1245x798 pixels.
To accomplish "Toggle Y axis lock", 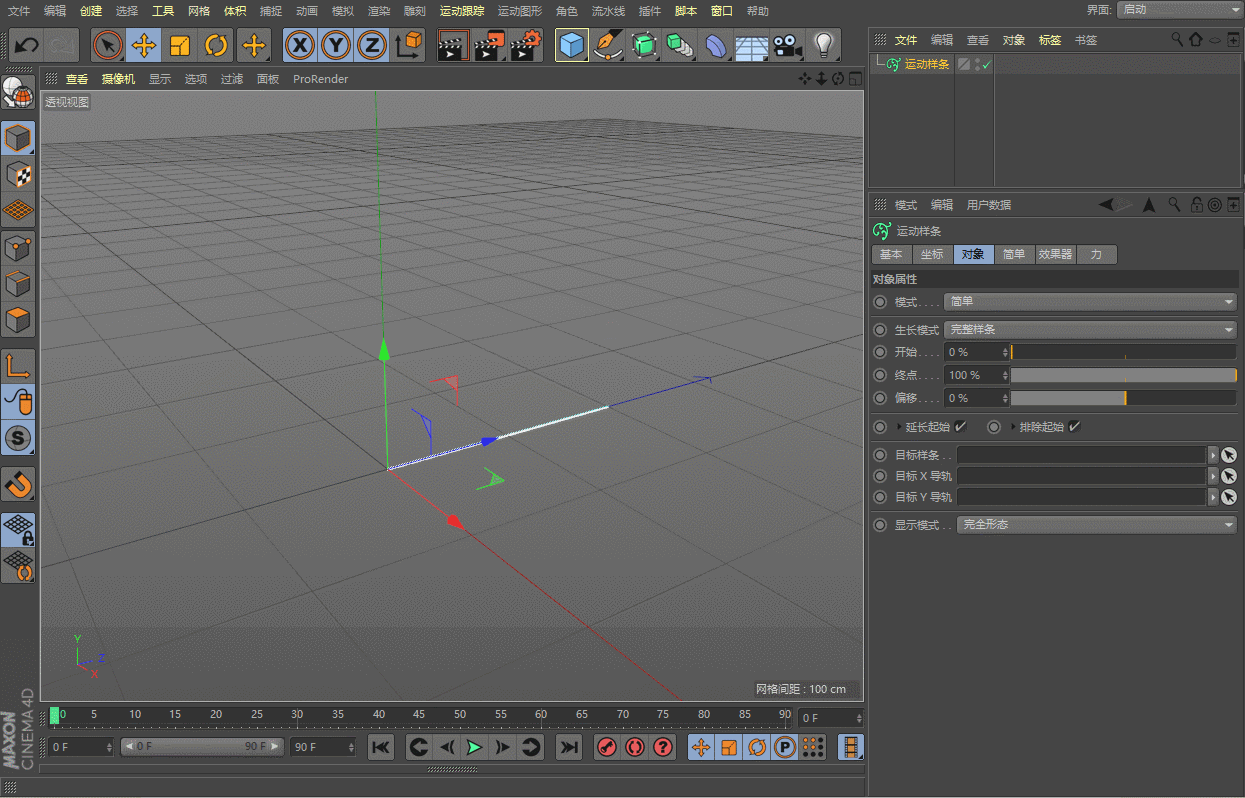I will 336,45.
